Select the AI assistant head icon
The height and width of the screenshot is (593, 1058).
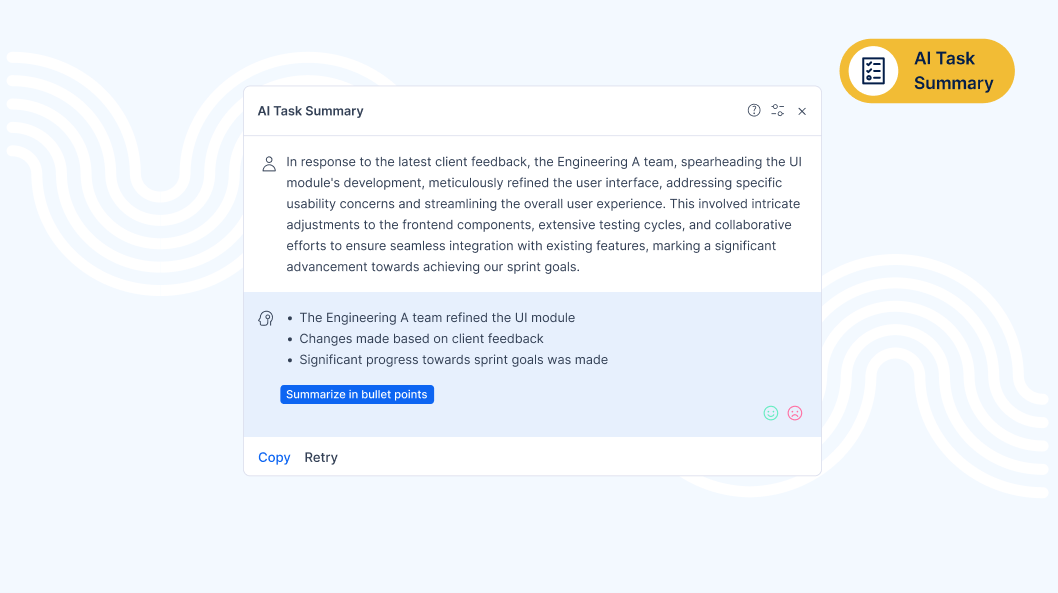click(265, 317)
